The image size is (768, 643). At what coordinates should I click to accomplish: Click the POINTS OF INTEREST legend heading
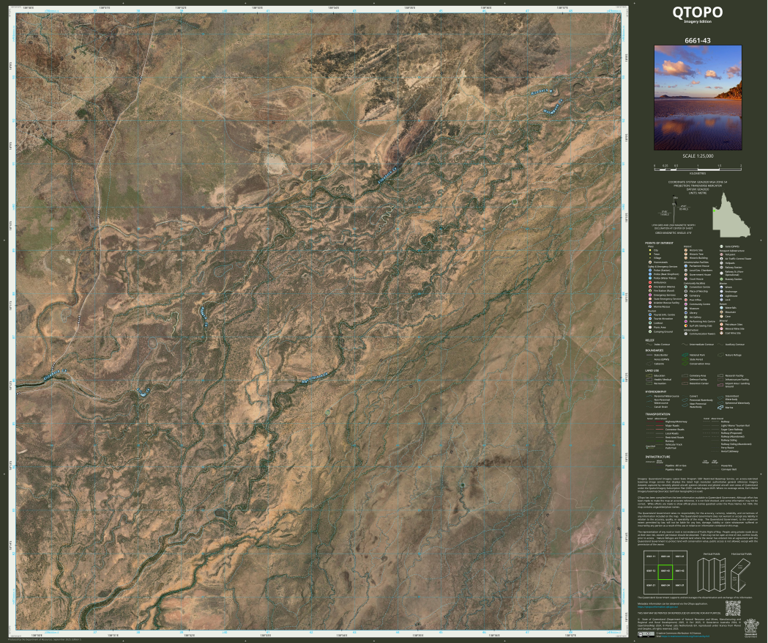point(659,243)
